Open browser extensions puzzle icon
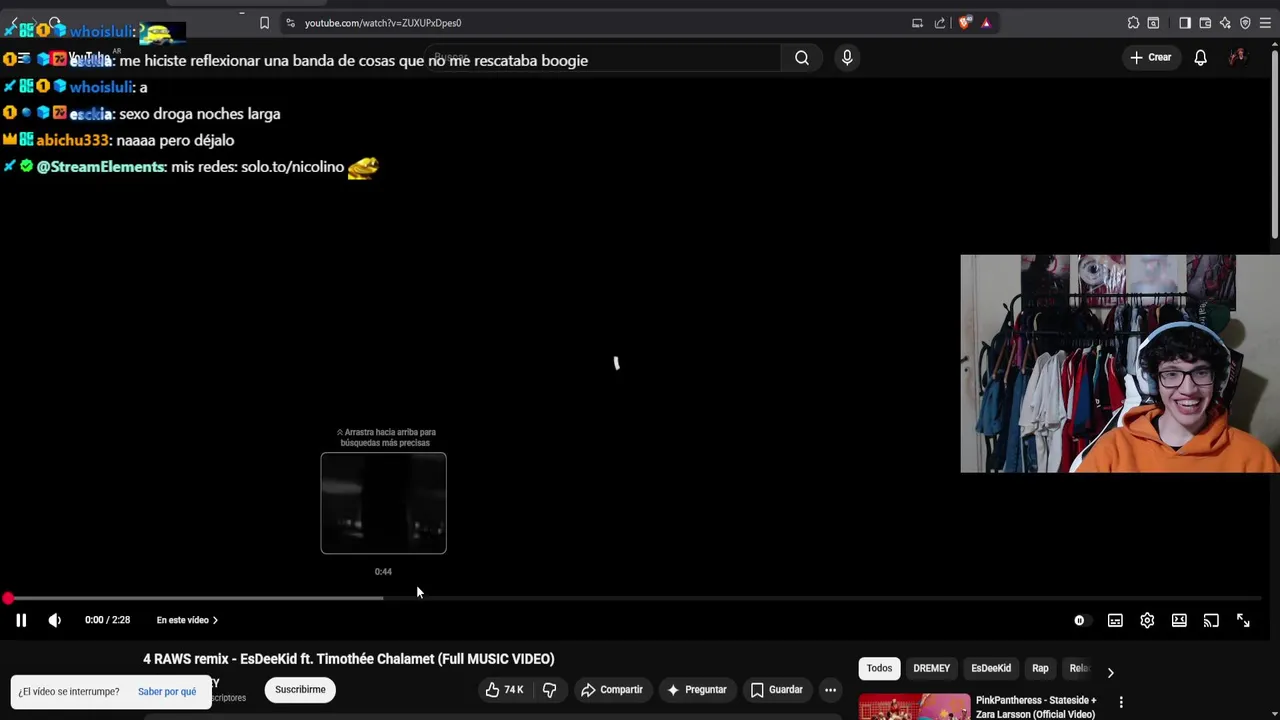 point(1133,23)
